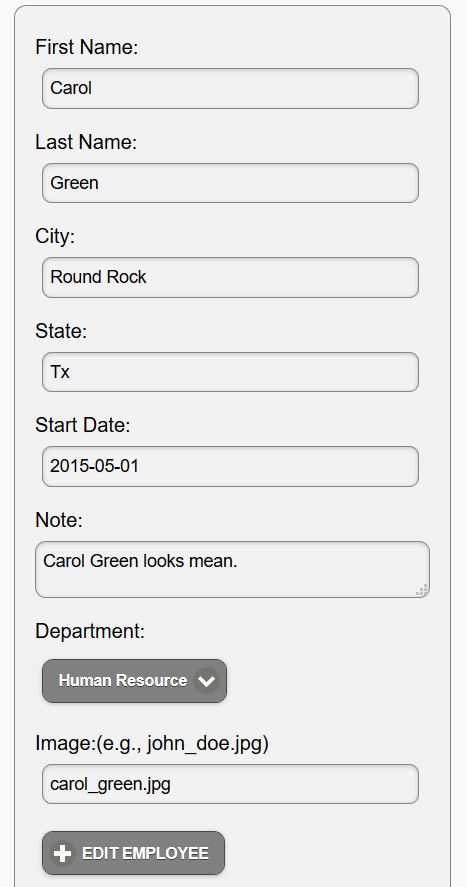Click the image filename field carol_green.jpg

[x=230, y=784]
